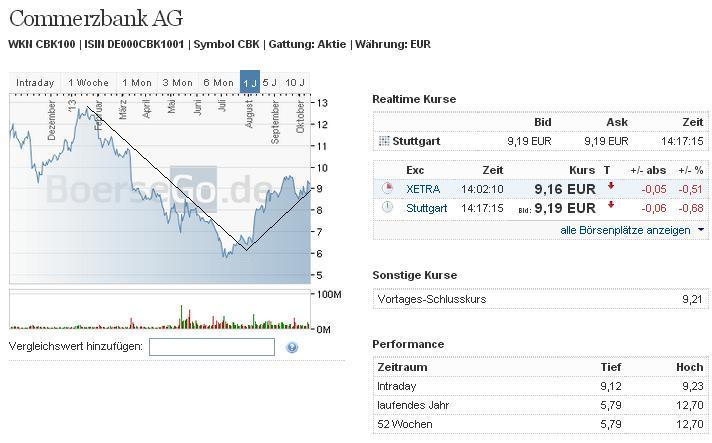Open the XETRA exchange link
The image size is (712, 443).
pos(421,188)
